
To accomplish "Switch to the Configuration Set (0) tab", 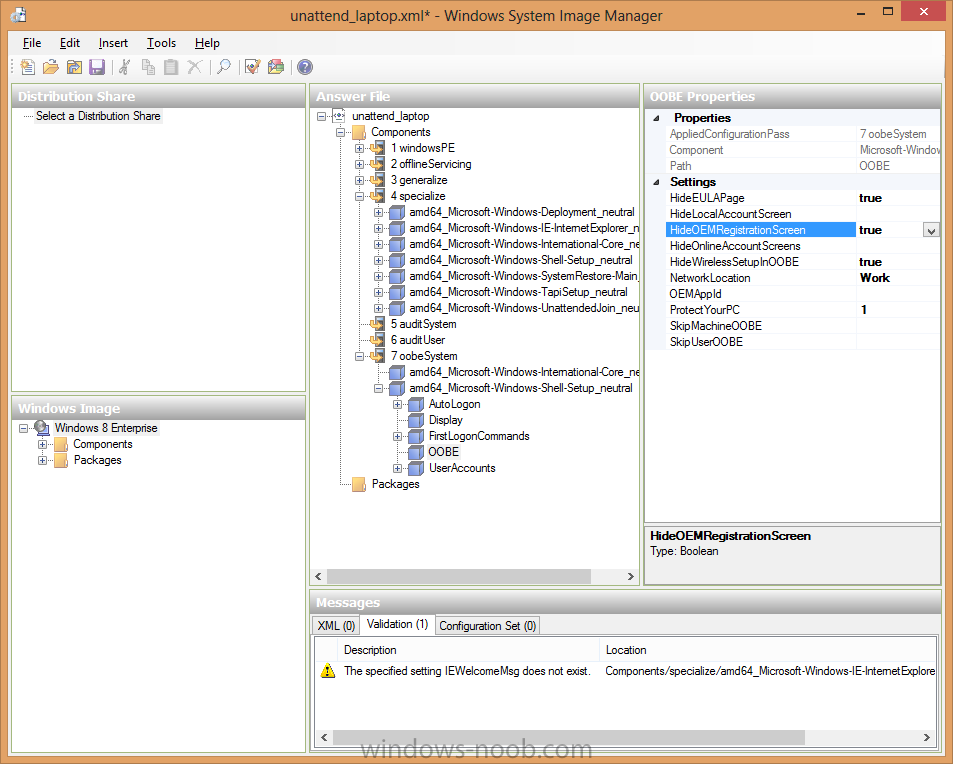I will (x=487, y=625).
